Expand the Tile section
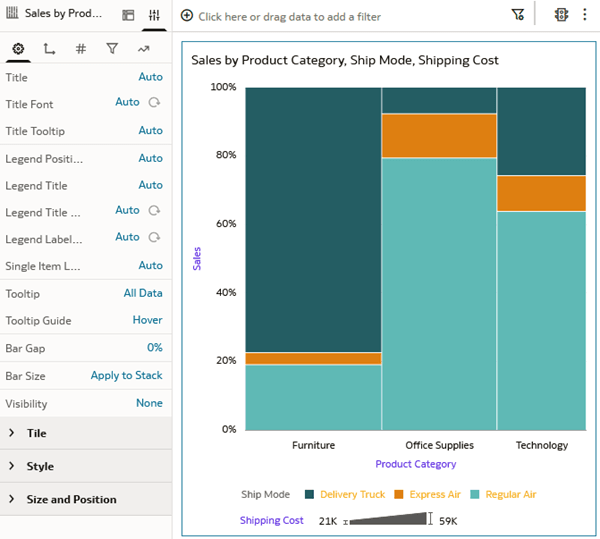The width and height of the screenshot is (600, 539). (11, 433)
